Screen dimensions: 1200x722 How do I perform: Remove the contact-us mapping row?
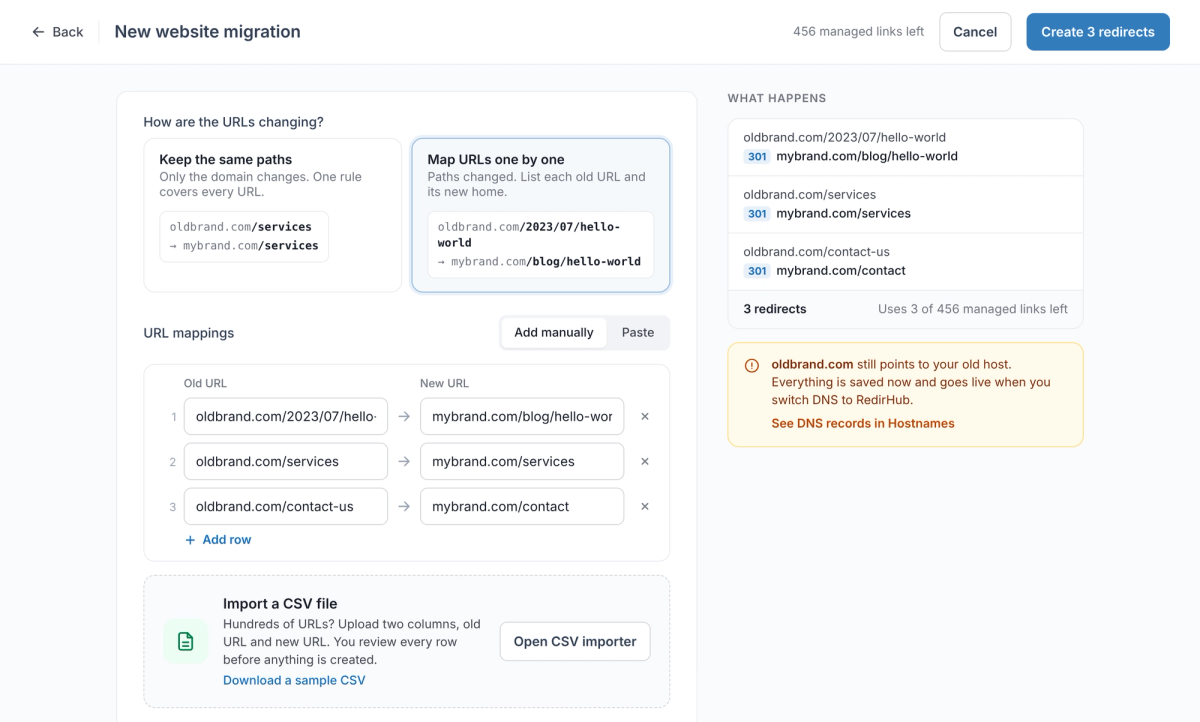645,506
